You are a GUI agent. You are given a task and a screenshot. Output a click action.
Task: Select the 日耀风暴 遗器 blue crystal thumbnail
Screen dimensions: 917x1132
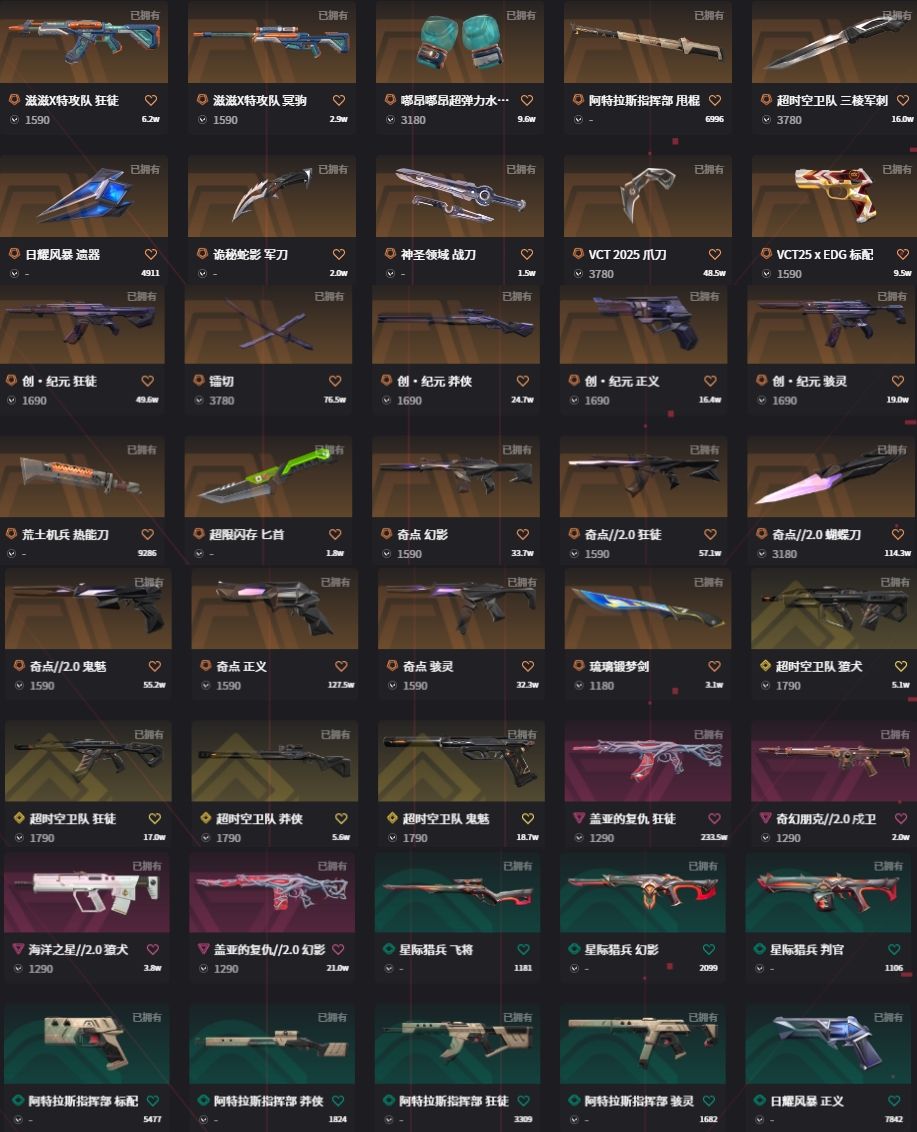tap(84, 196)
